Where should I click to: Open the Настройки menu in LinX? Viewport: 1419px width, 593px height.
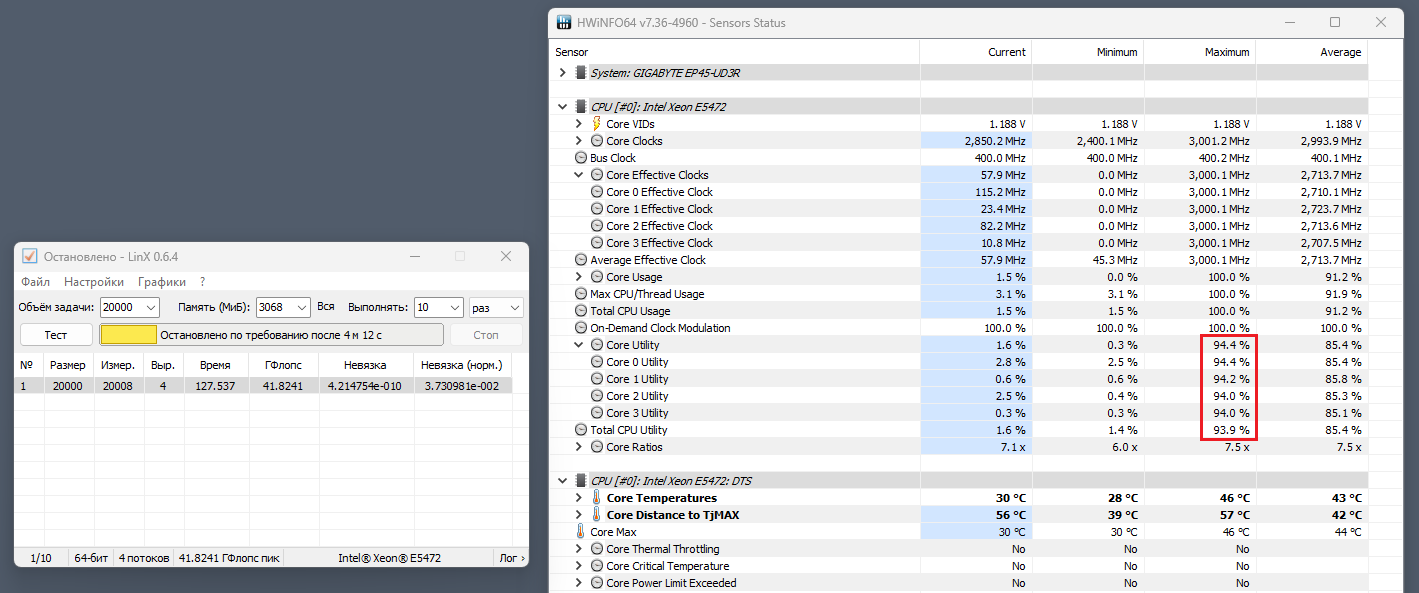click(x=94, y=282)
